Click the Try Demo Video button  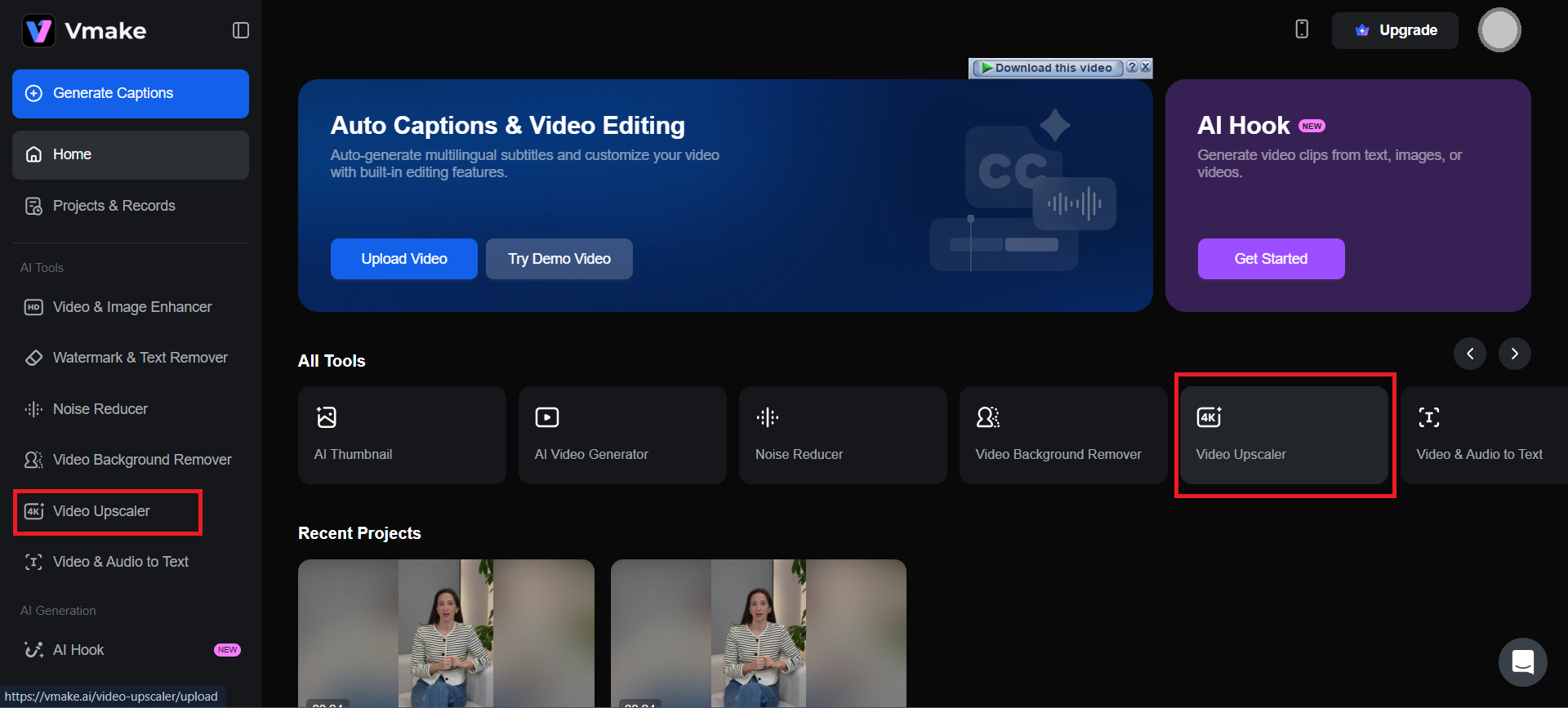click(559, 259)
